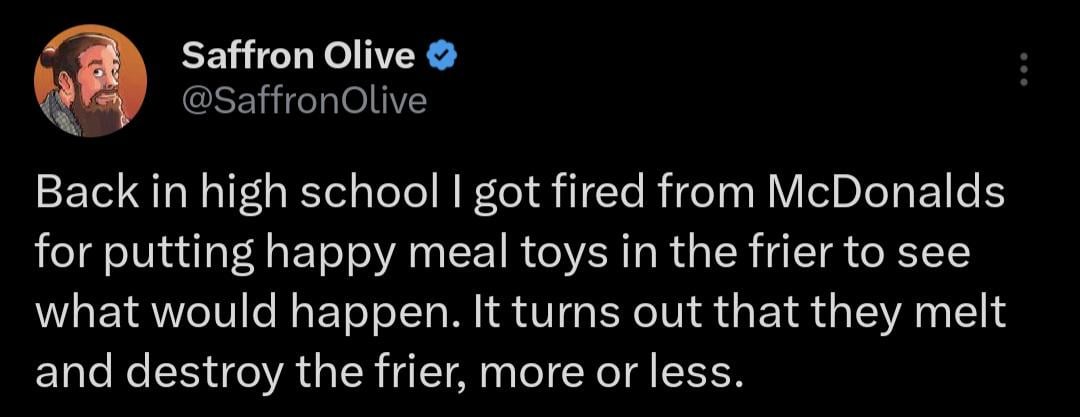The width and height of the screenshot is (1080, 417).
Task: Open the @SaffronOlive handle link
Action: point(304,101)
